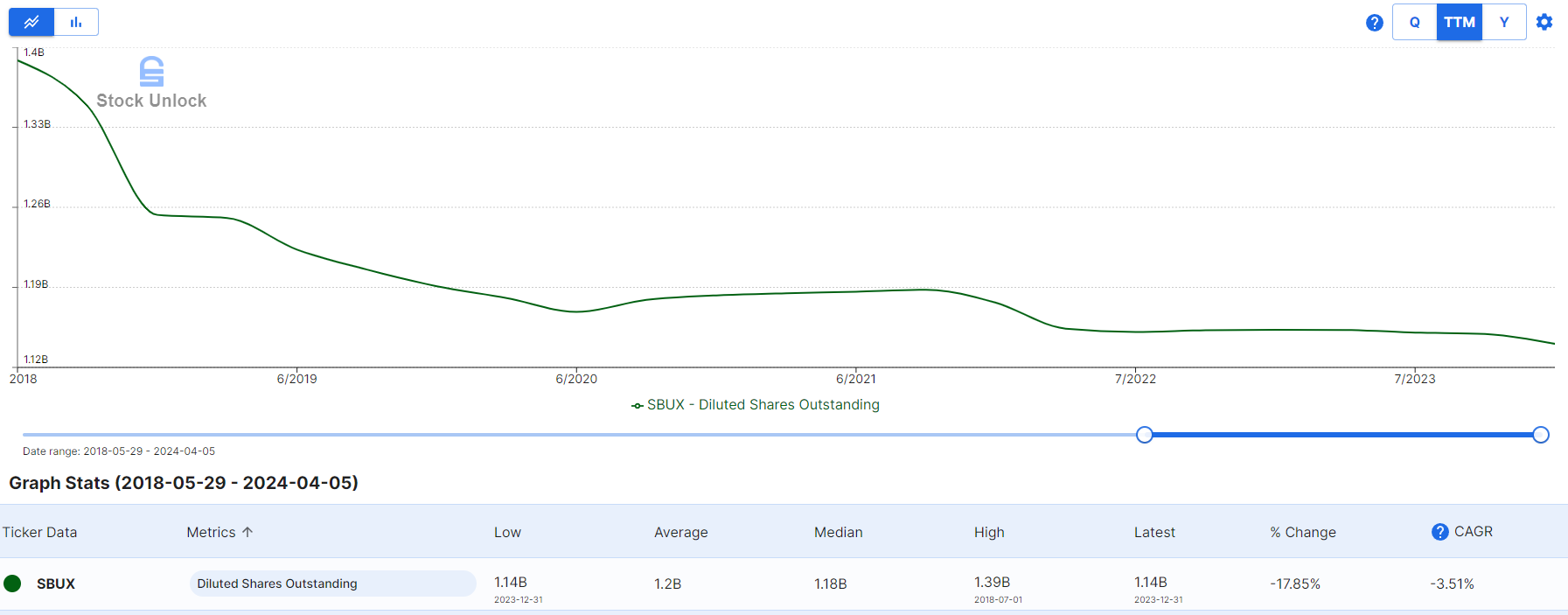Select the Y yearly period
The width and height of the screenshot is (1568, 615).
point(1504,22)
